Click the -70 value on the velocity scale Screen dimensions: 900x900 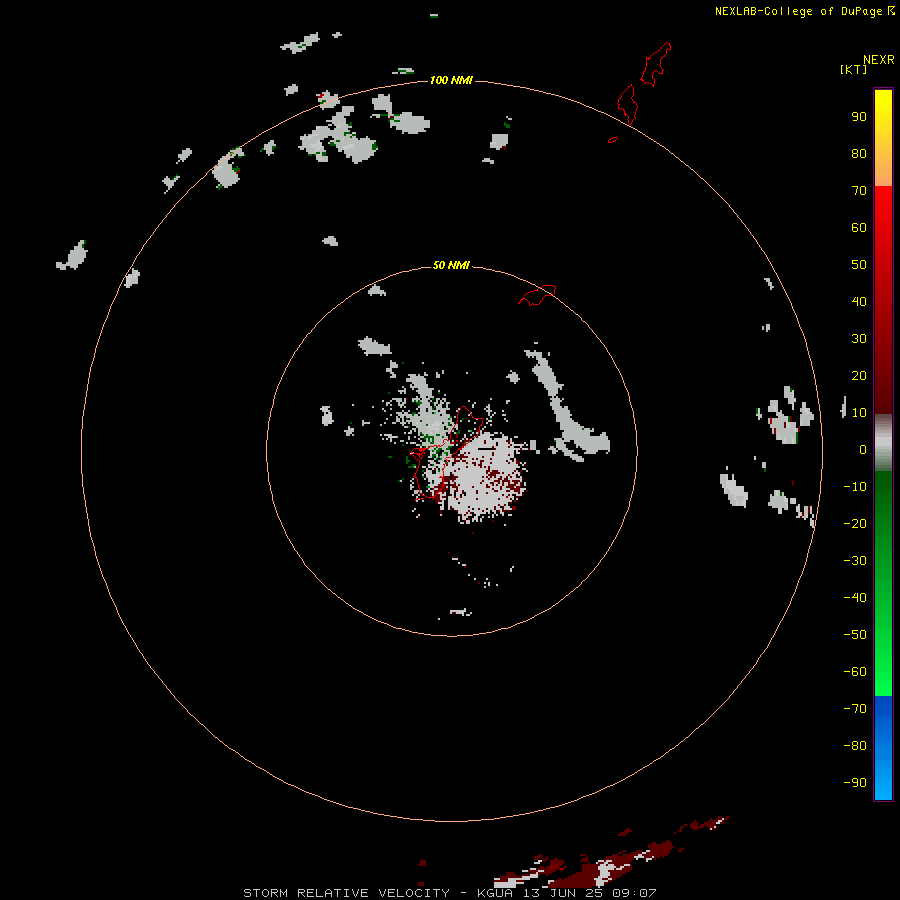(855, 708)
